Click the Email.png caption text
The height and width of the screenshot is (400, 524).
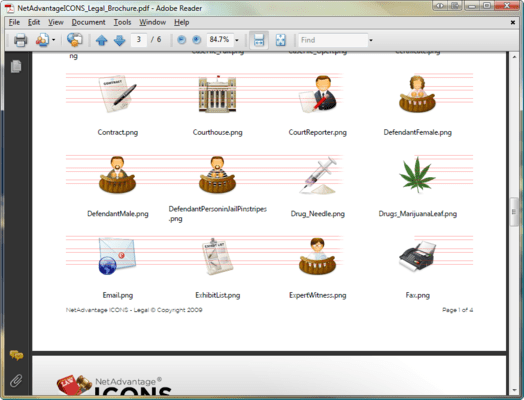pyautogui.click(x=118, y=295)
